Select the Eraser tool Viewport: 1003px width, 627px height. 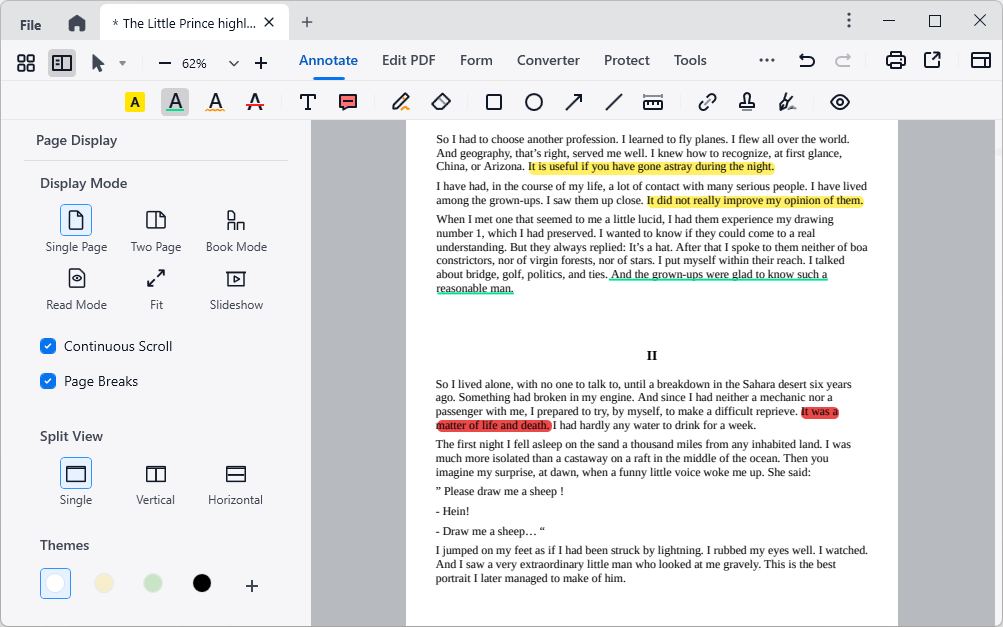(440, 101)
